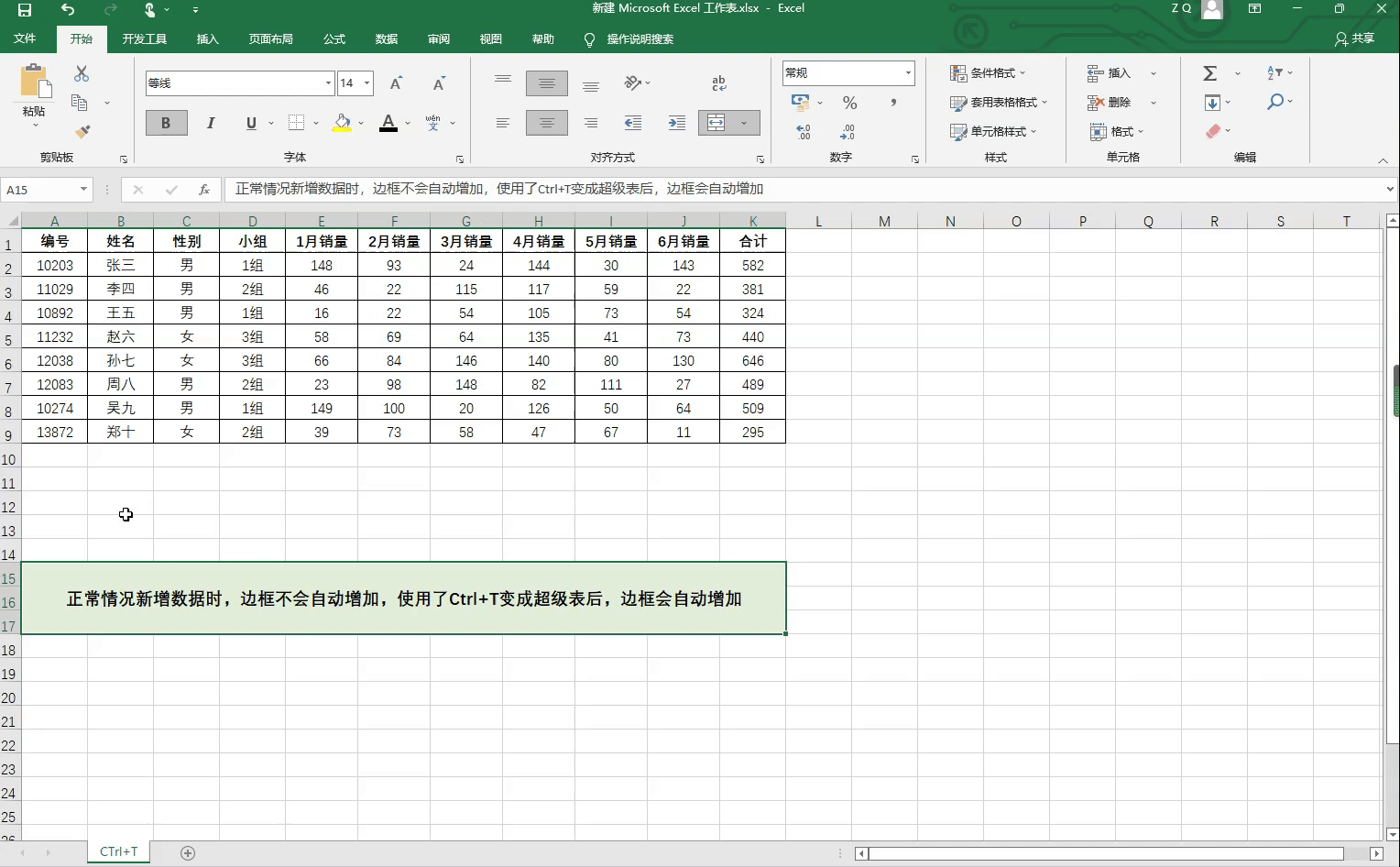Switch to the 数据 tab

pyautogui.click(x=387, y=39)
